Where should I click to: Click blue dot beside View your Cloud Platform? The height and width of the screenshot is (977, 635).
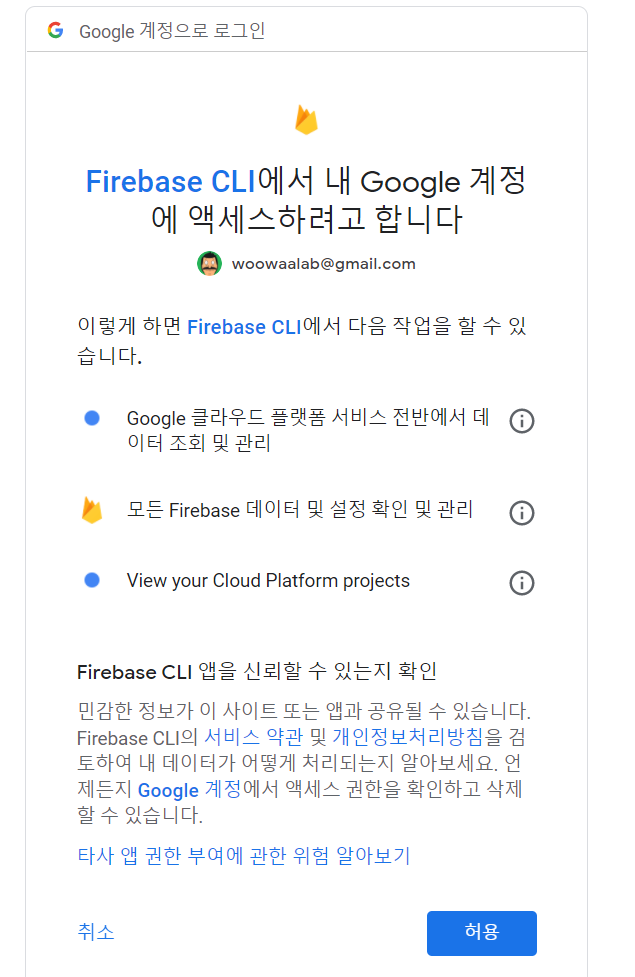click(92, 580)
